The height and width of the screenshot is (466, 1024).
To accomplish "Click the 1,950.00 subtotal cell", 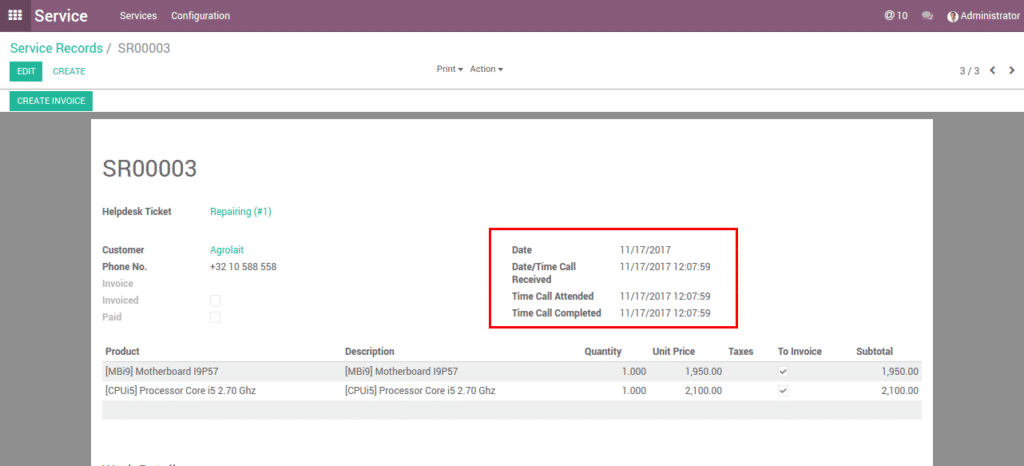I will (x=899, y=371).
